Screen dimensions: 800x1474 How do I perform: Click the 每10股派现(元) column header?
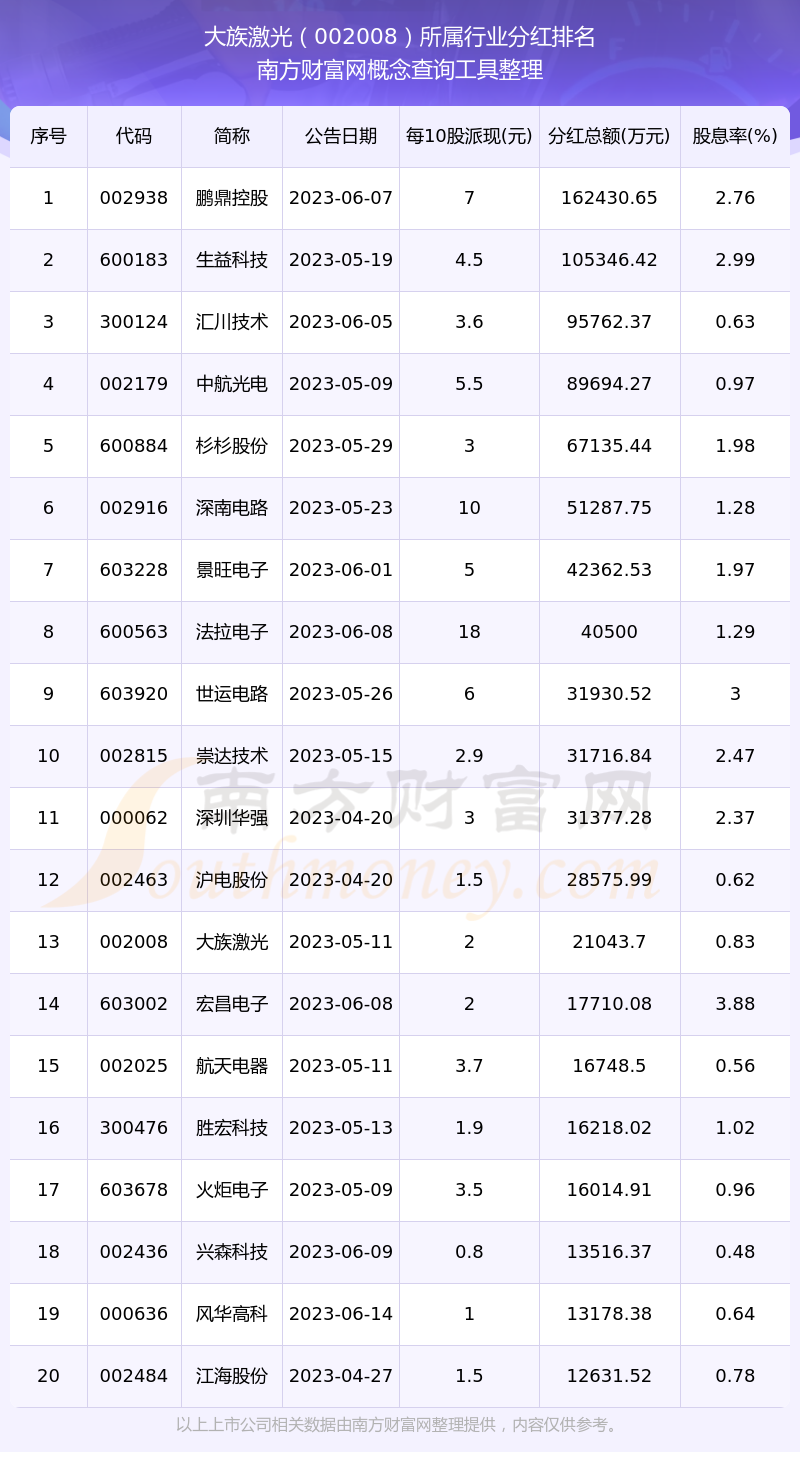[469, 136]
